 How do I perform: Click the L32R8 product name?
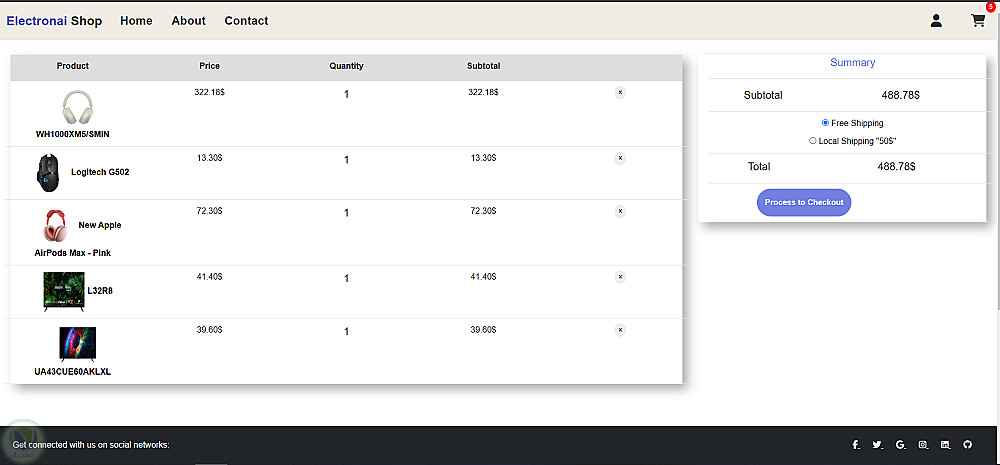point(100,291)
